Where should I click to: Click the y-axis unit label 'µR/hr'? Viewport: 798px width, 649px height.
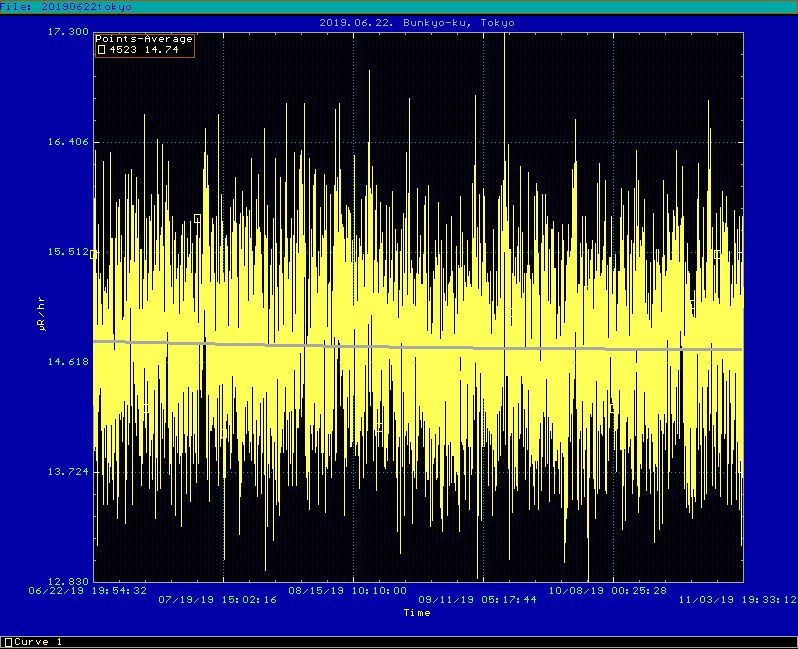(42, 314)
